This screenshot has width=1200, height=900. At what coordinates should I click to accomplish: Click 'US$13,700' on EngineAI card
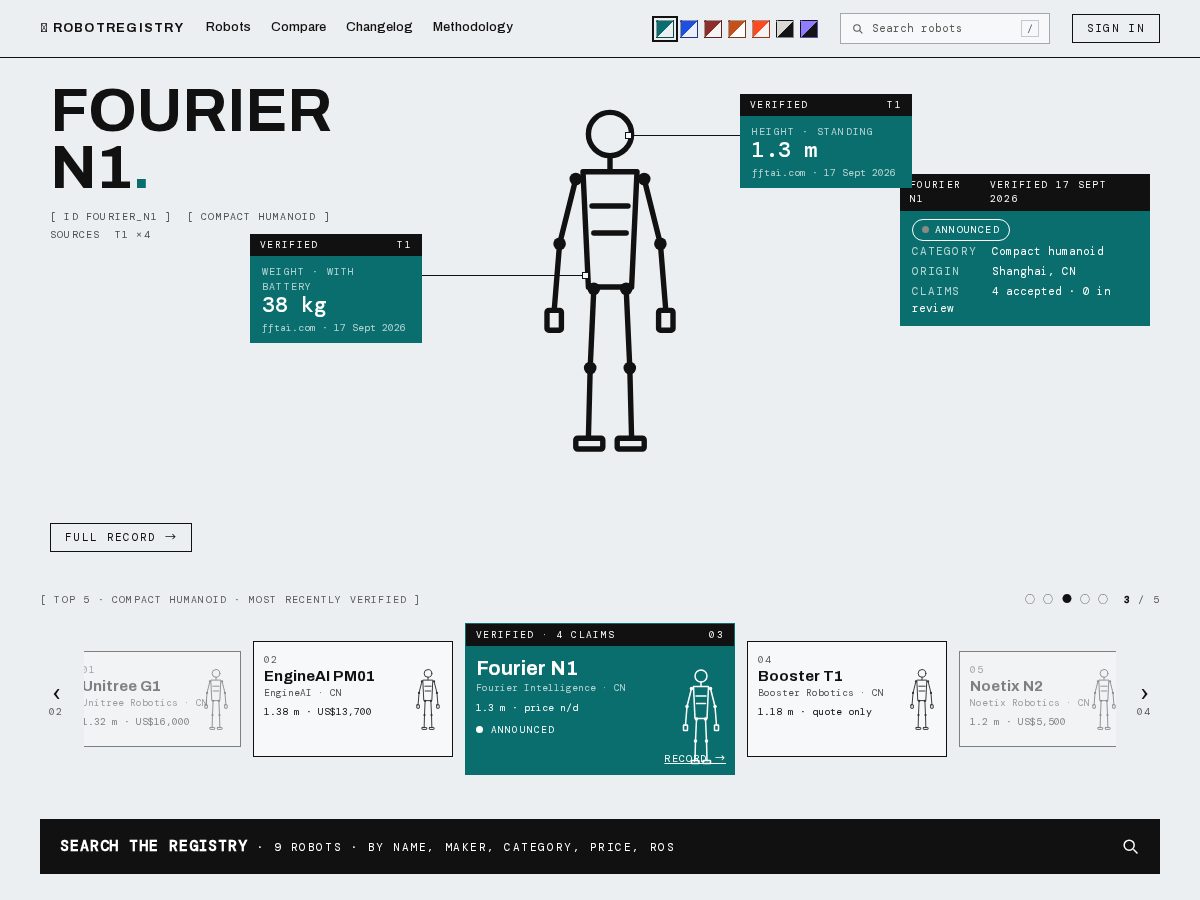[x=344, y=712]
